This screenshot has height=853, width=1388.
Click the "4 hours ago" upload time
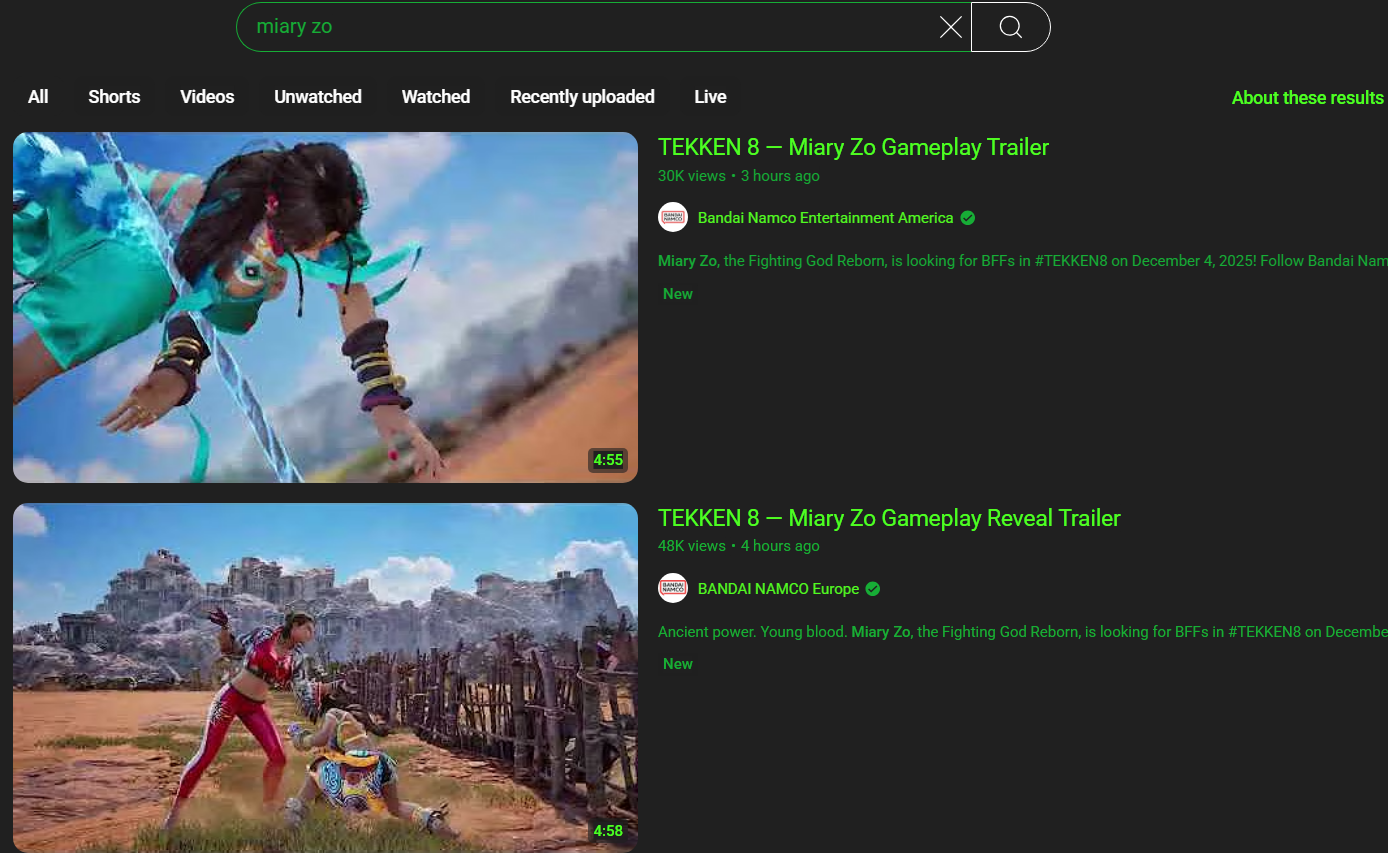(780, 546)
